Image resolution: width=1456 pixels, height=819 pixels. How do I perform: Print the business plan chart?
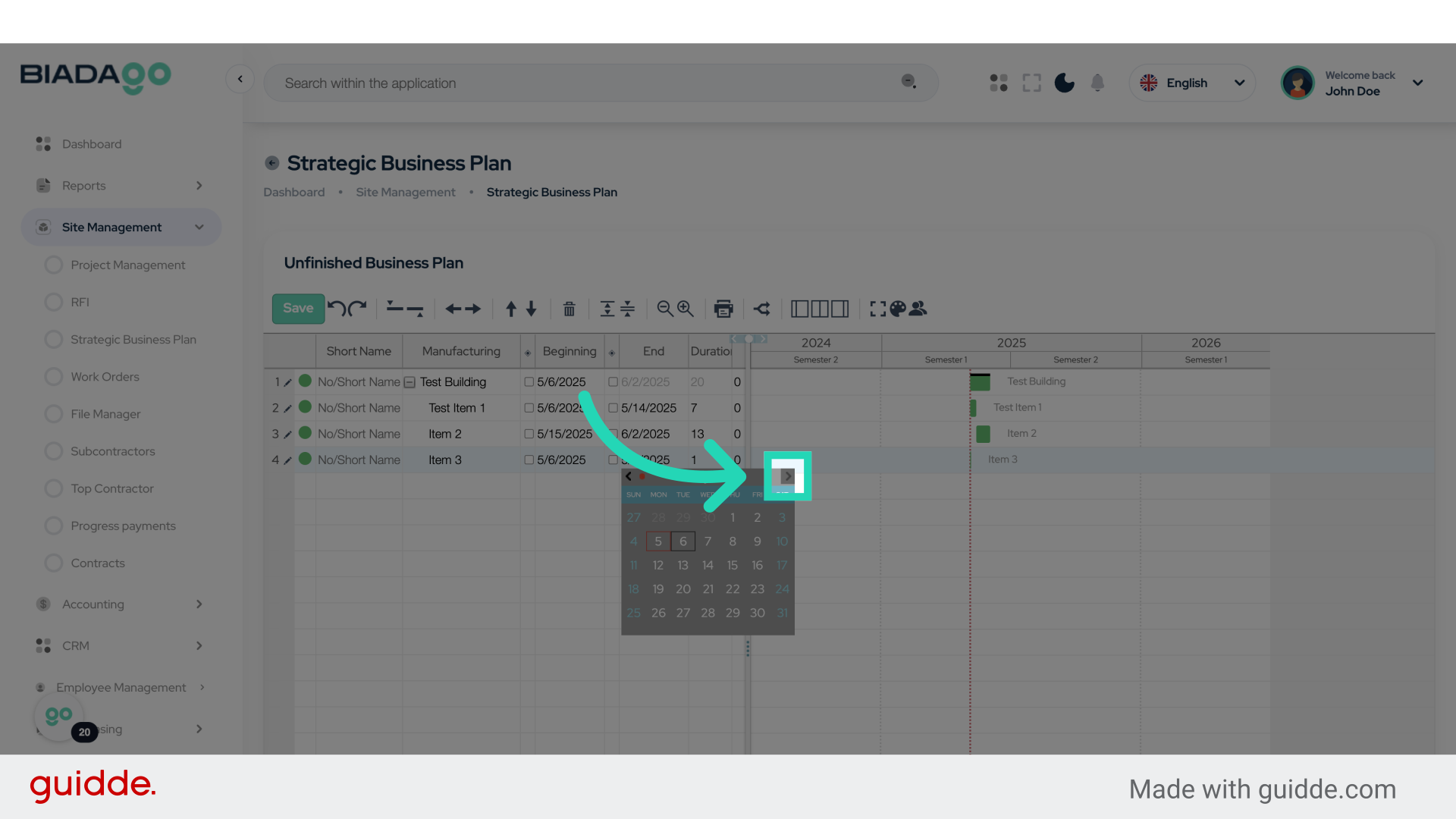pos(723,309)
